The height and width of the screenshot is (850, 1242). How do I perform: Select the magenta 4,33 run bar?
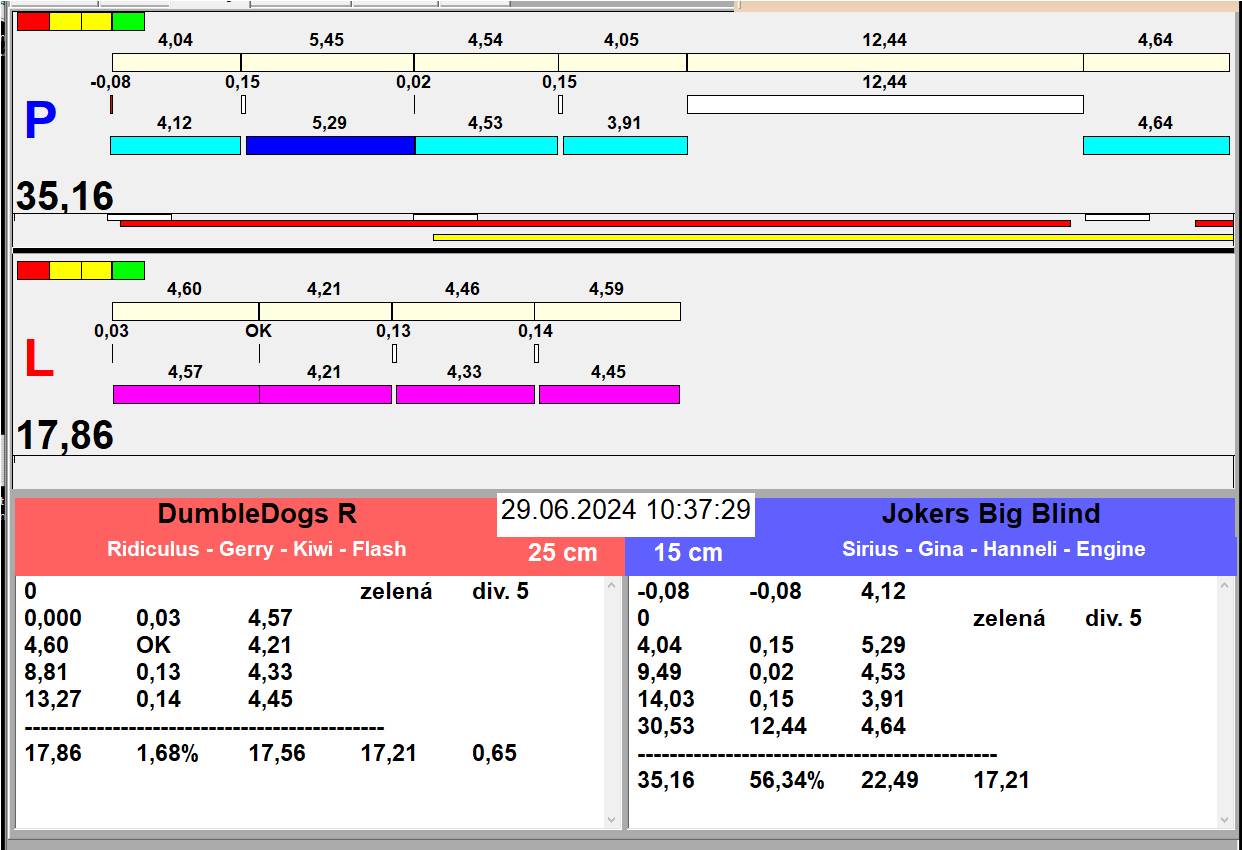tap(465, 394)
